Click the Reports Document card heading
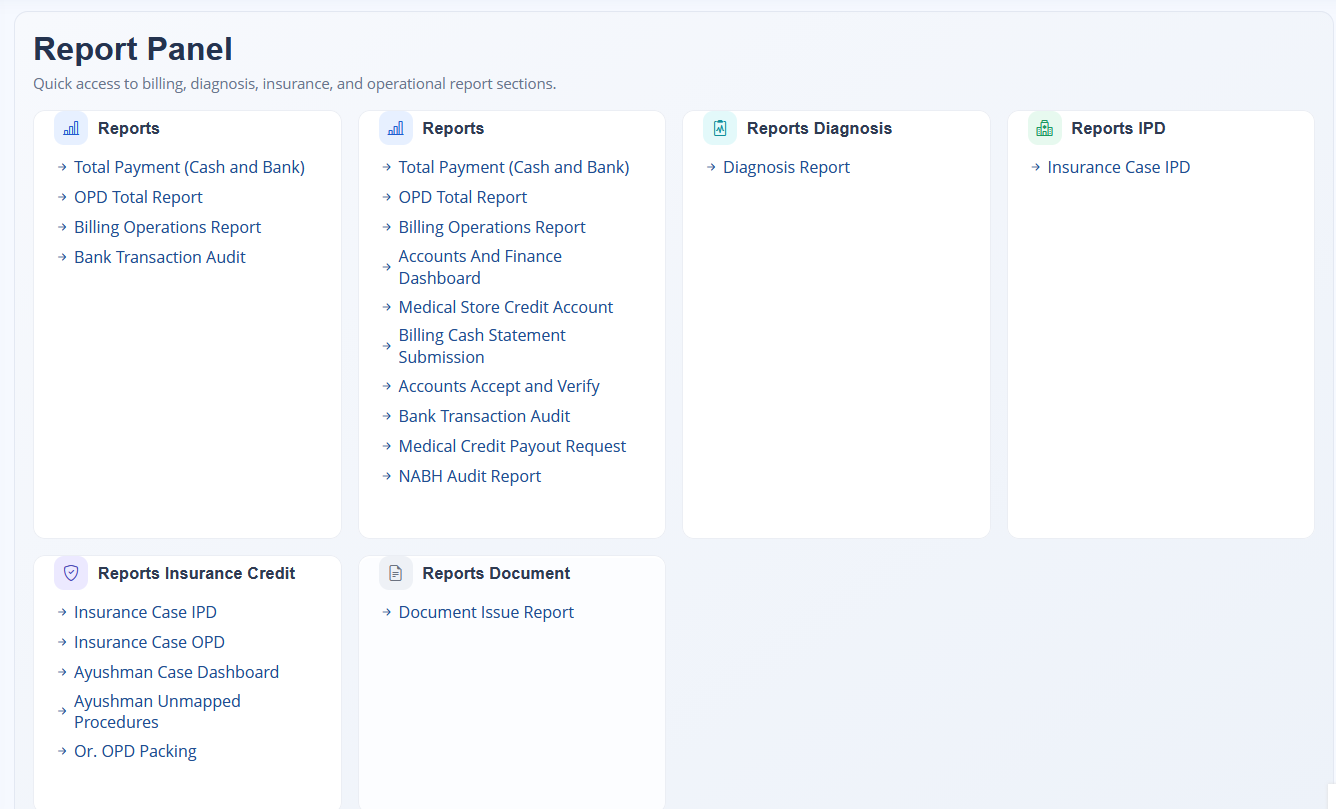 pyautogui.click(x=496, y=573)
